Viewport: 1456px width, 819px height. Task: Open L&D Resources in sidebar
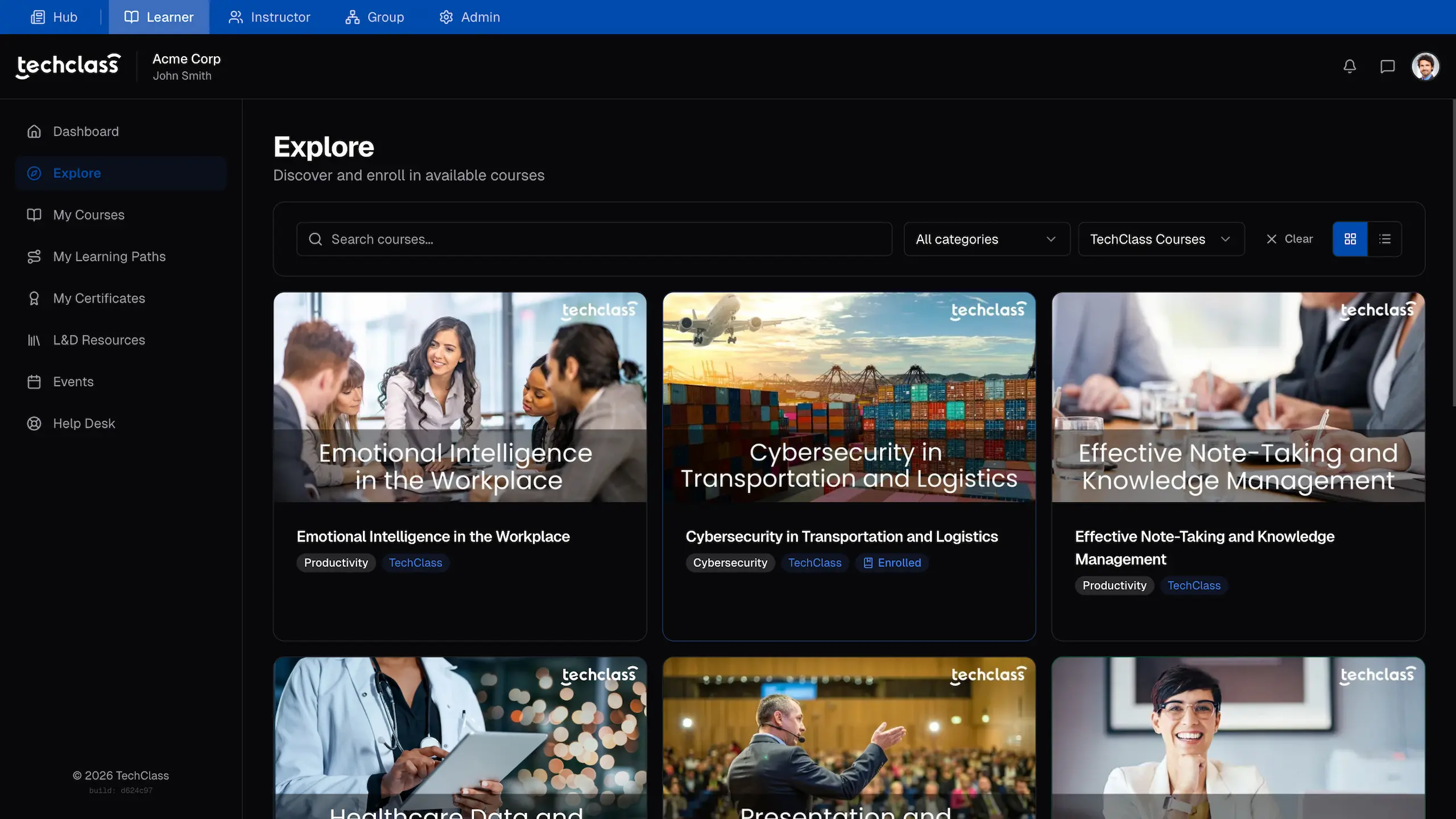coord(98,340)
